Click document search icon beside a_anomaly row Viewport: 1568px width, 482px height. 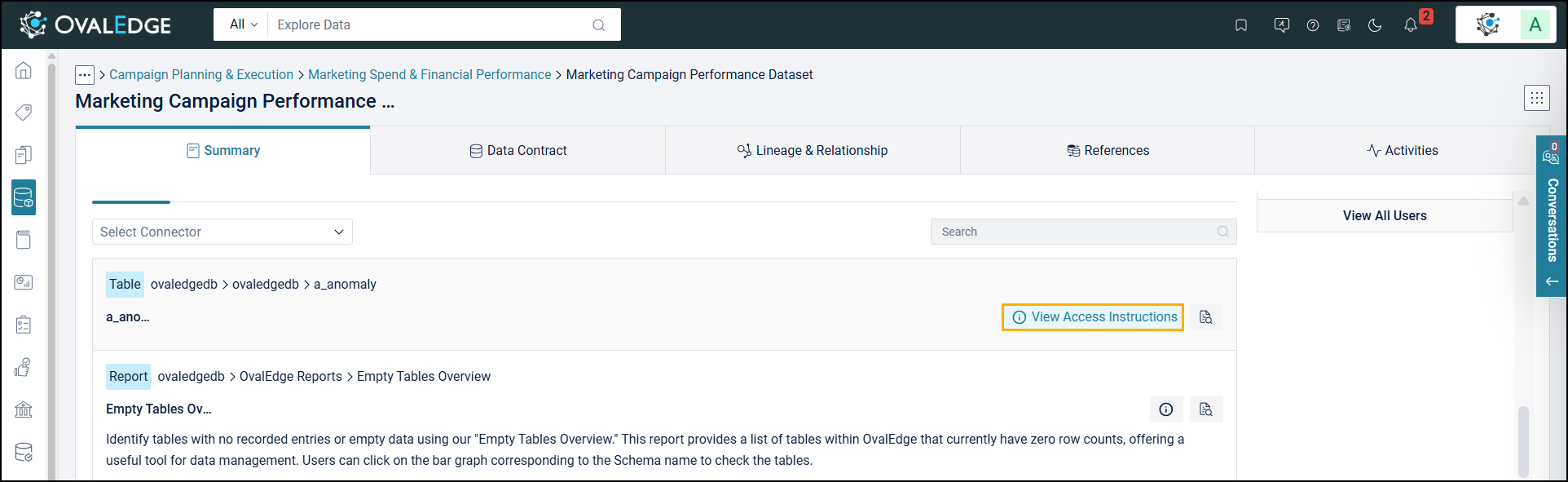point(1206,317)
